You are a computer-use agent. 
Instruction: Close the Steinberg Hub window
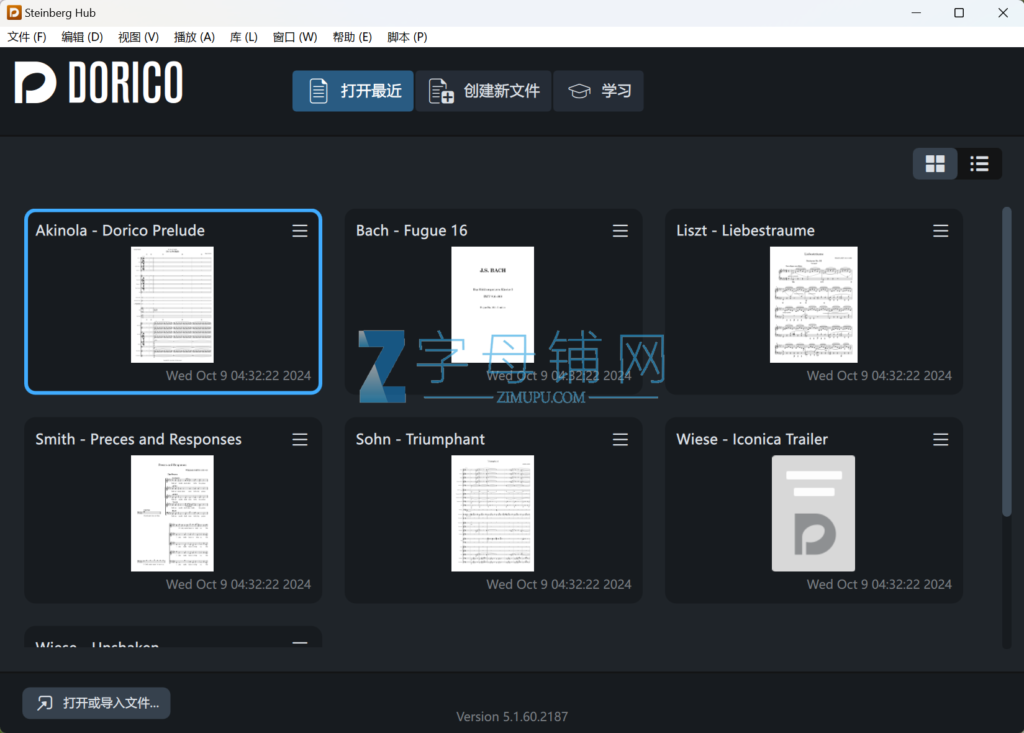point(1003,12)
